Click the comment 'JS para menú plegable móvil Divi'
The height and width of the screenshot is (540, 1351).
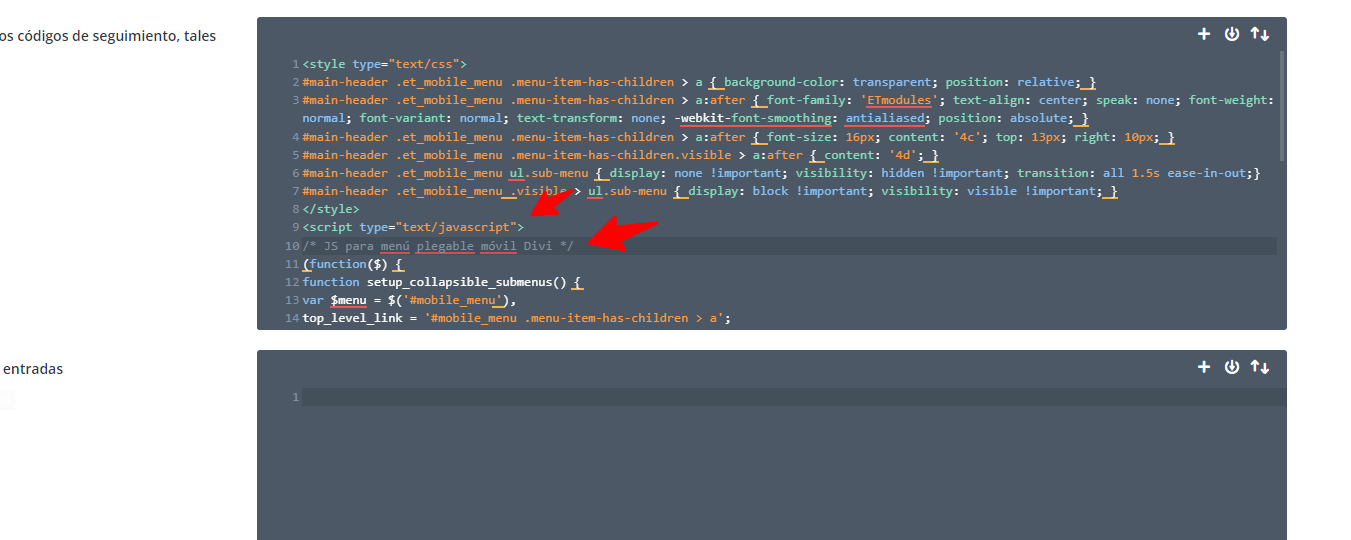pyautogui.click(x=438, y=246)
